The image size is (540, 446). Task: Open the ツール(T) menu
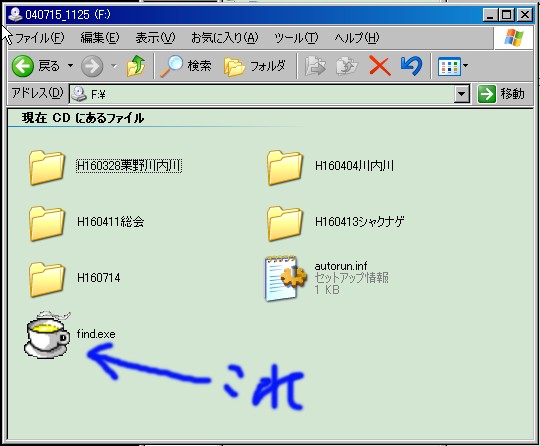(x=296, y=38)
